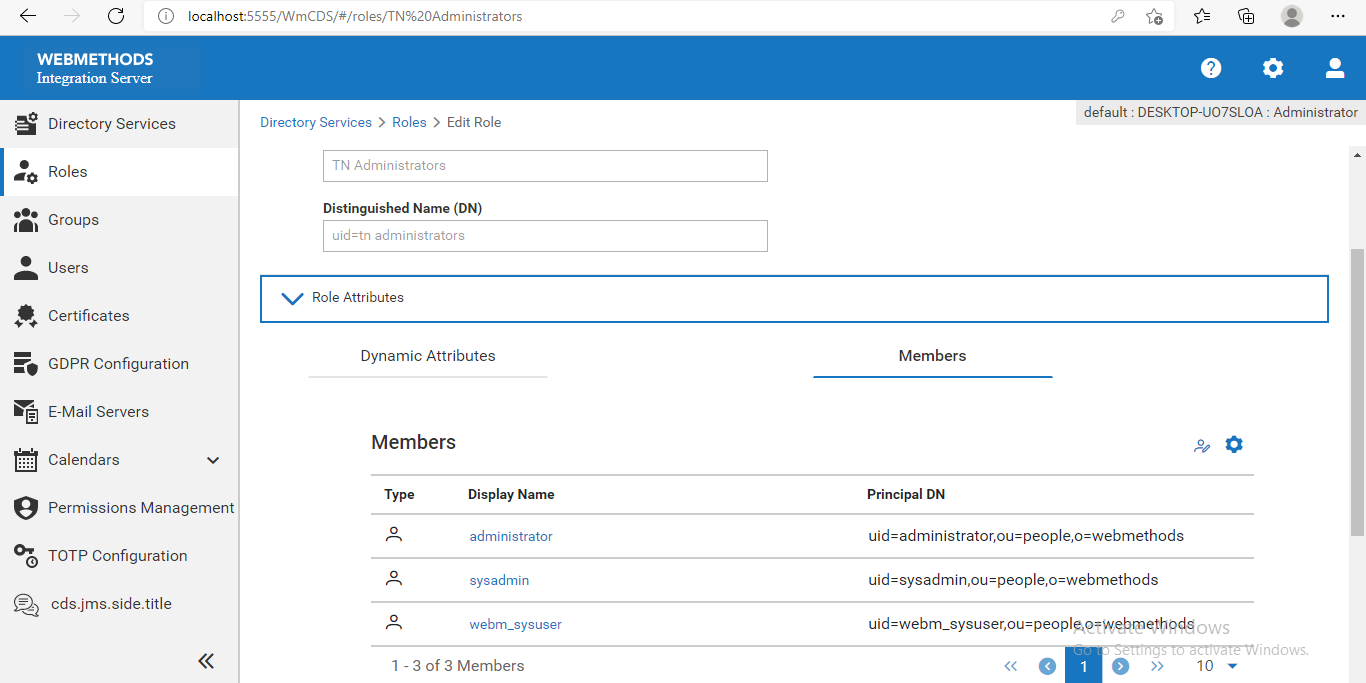Viewport: 1366px width, 683px height.
Task: Open the user profile icon in header
Action: coord(1335,68)
